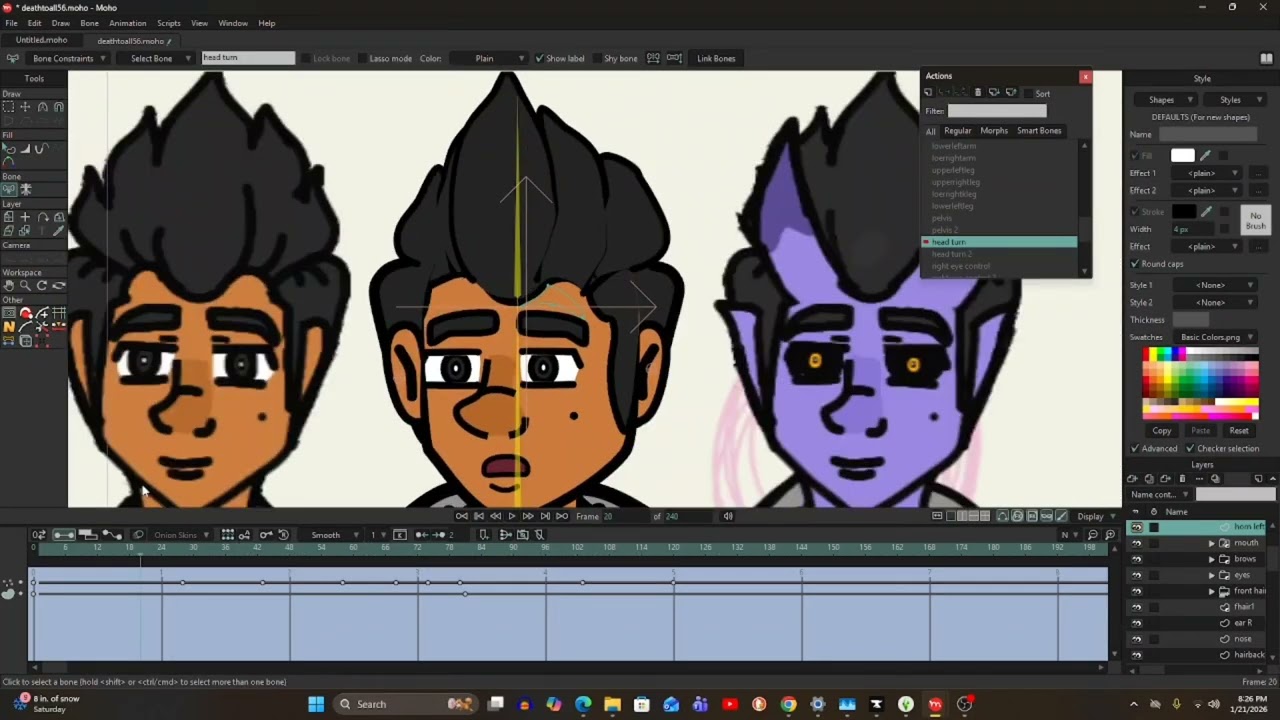Screen dimensions: 1280x720
Task: Open the Swatches Basic Colors dropdown
Action: pyautogui.click(x=1215, y=337)
